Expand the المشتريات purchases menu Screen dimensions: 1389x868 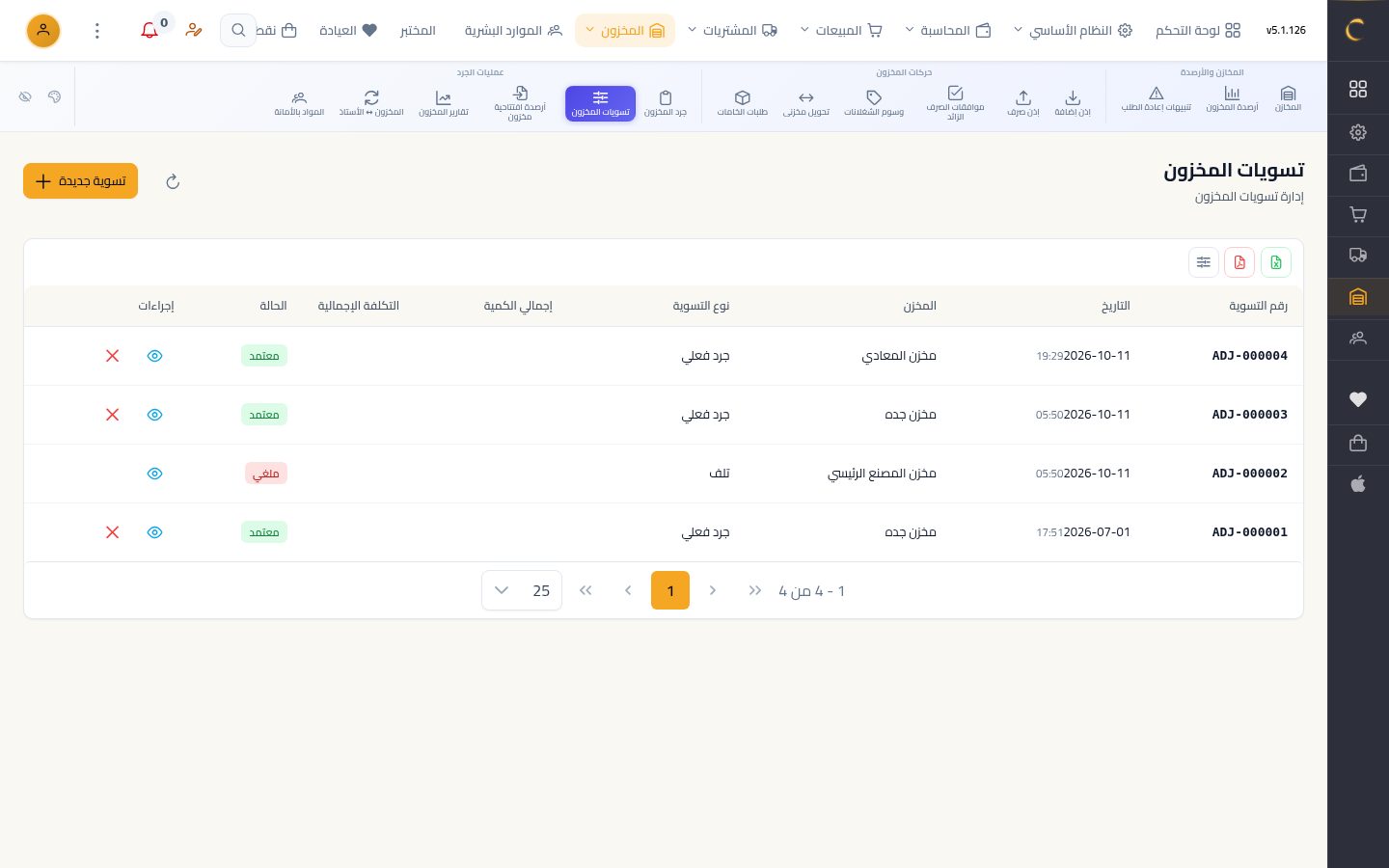pyautogui.click(x=733, y=31)
